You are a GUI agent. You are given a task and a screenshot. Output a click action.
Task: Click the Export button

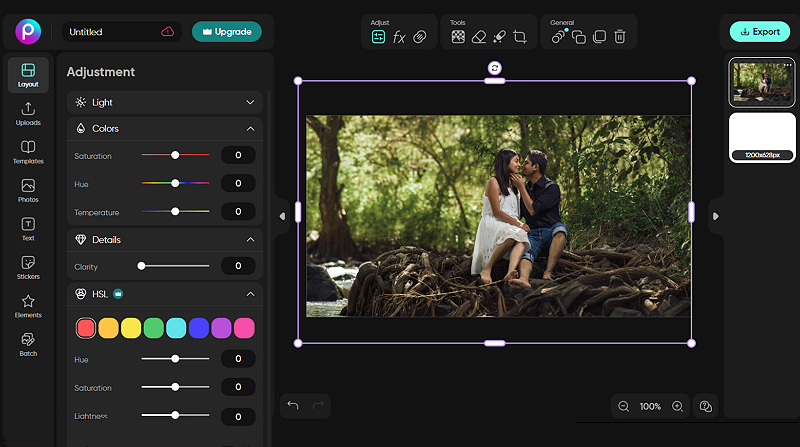click(760, 32)
